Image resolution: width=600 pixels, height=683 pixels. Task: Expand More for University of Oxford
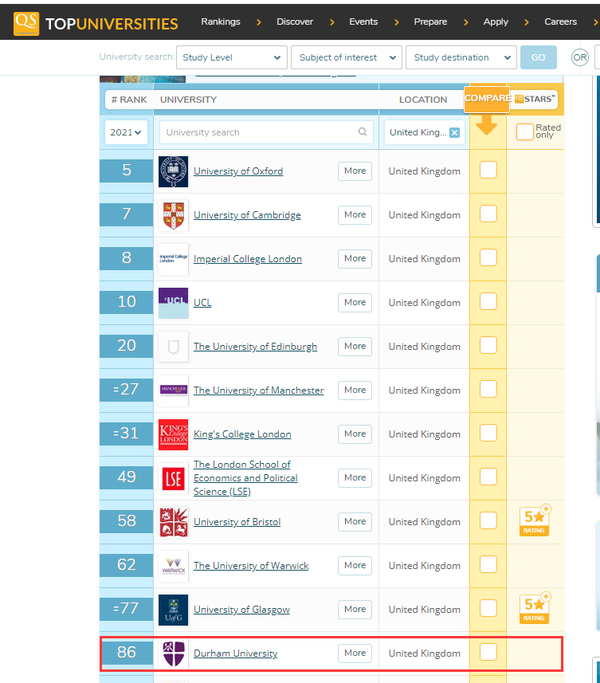(x=355, y=171)
